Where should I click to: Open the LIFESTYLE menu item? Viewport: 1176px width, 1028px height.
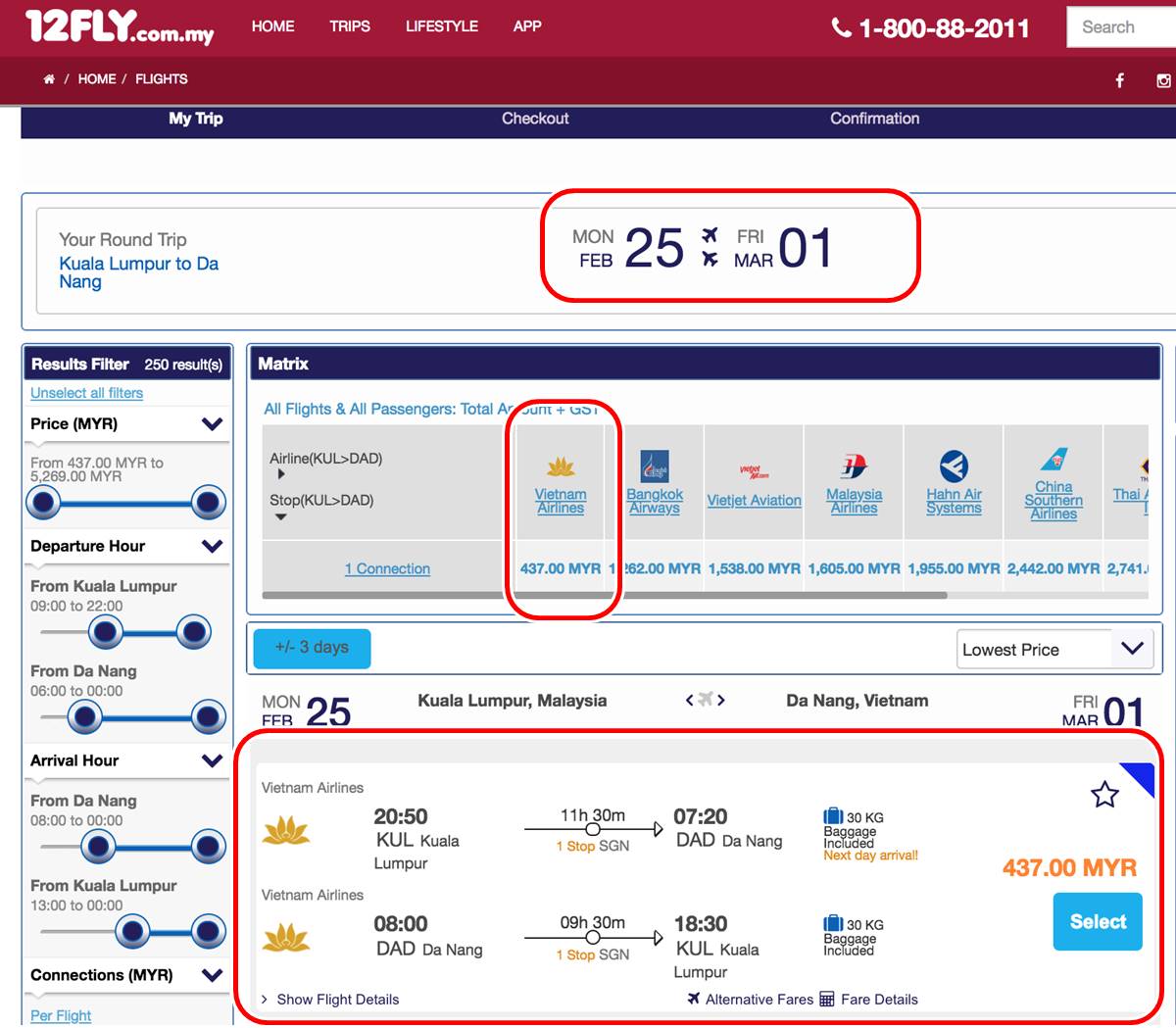click(442, 26)
